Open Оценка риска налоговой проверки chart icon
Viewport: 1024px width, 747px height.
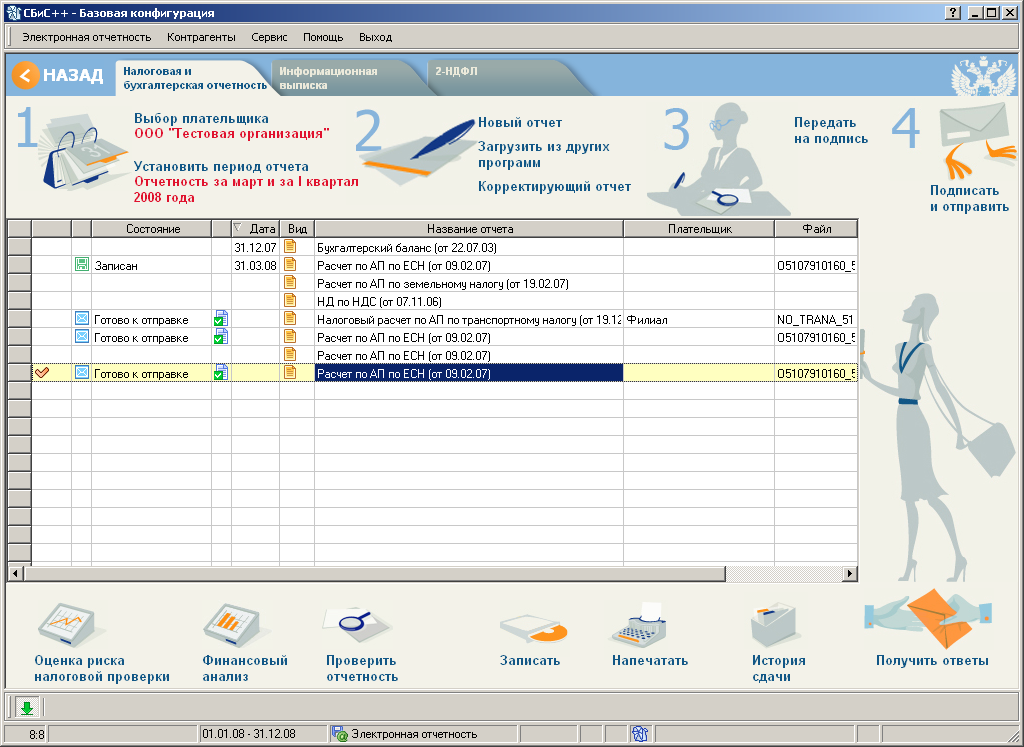coord(69,626)
